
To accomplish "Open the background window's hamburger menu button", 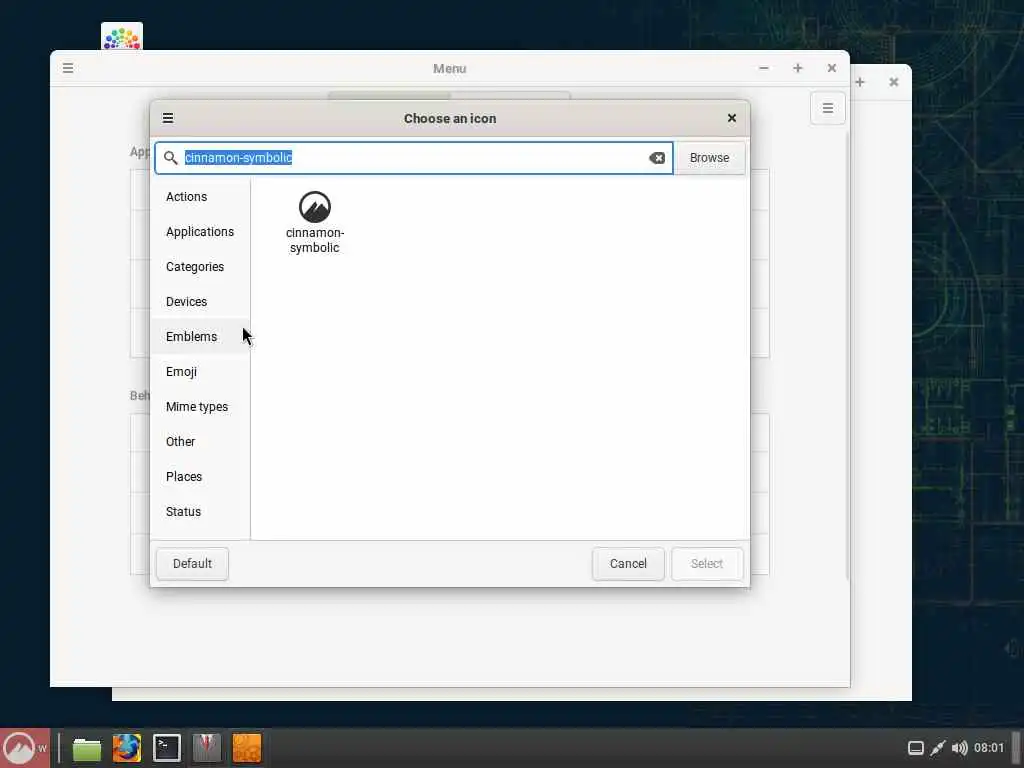I will coord(827,108).
